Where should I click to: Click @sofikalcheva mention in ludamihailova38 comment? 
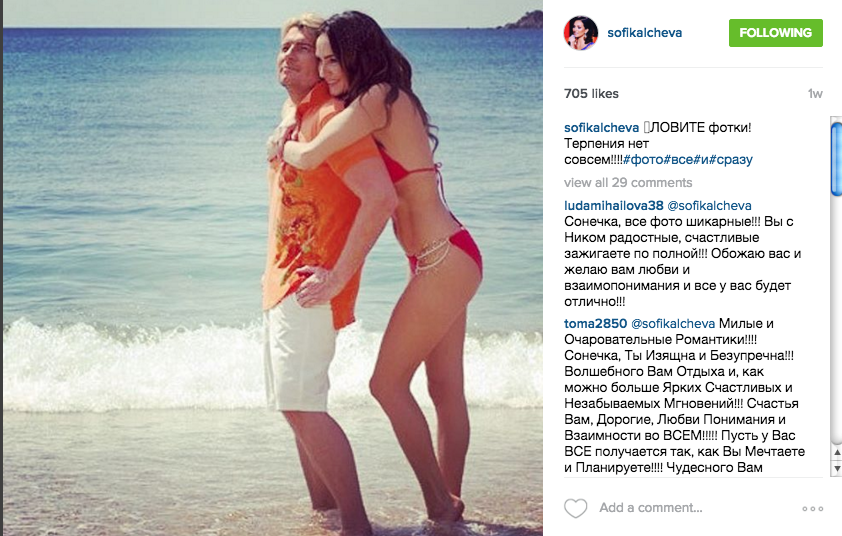click(x=709, y=206)
